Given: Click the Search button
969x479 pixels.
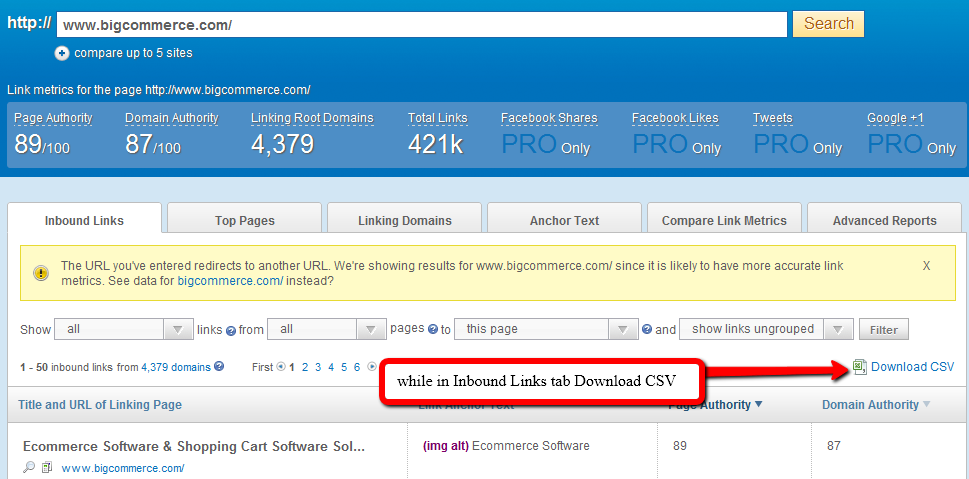Looking at the screenshot, I should tap(828, 24).
